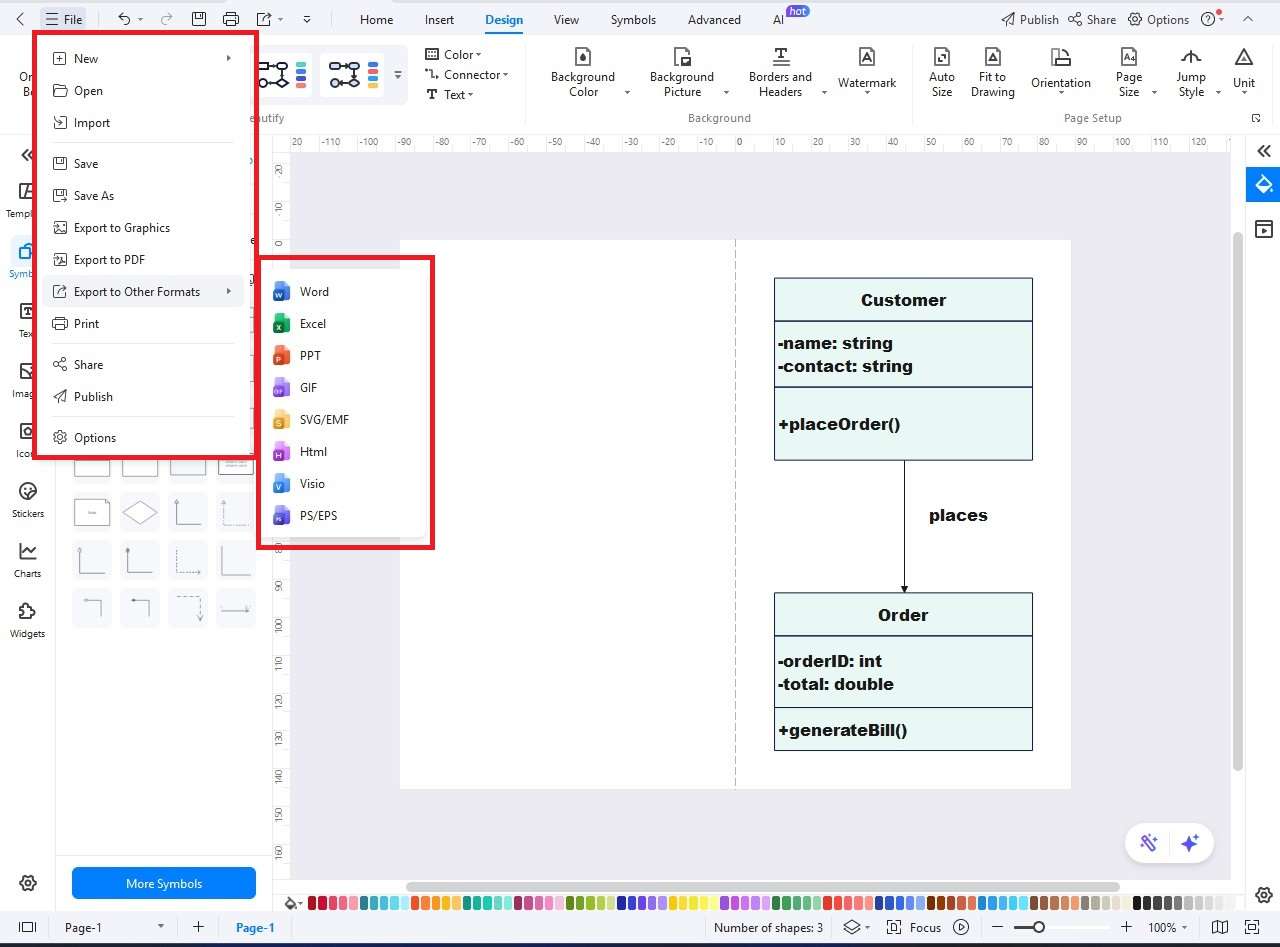Click the Visio export icon
The image size is (1280, 947).
click(x=281, y=484)
